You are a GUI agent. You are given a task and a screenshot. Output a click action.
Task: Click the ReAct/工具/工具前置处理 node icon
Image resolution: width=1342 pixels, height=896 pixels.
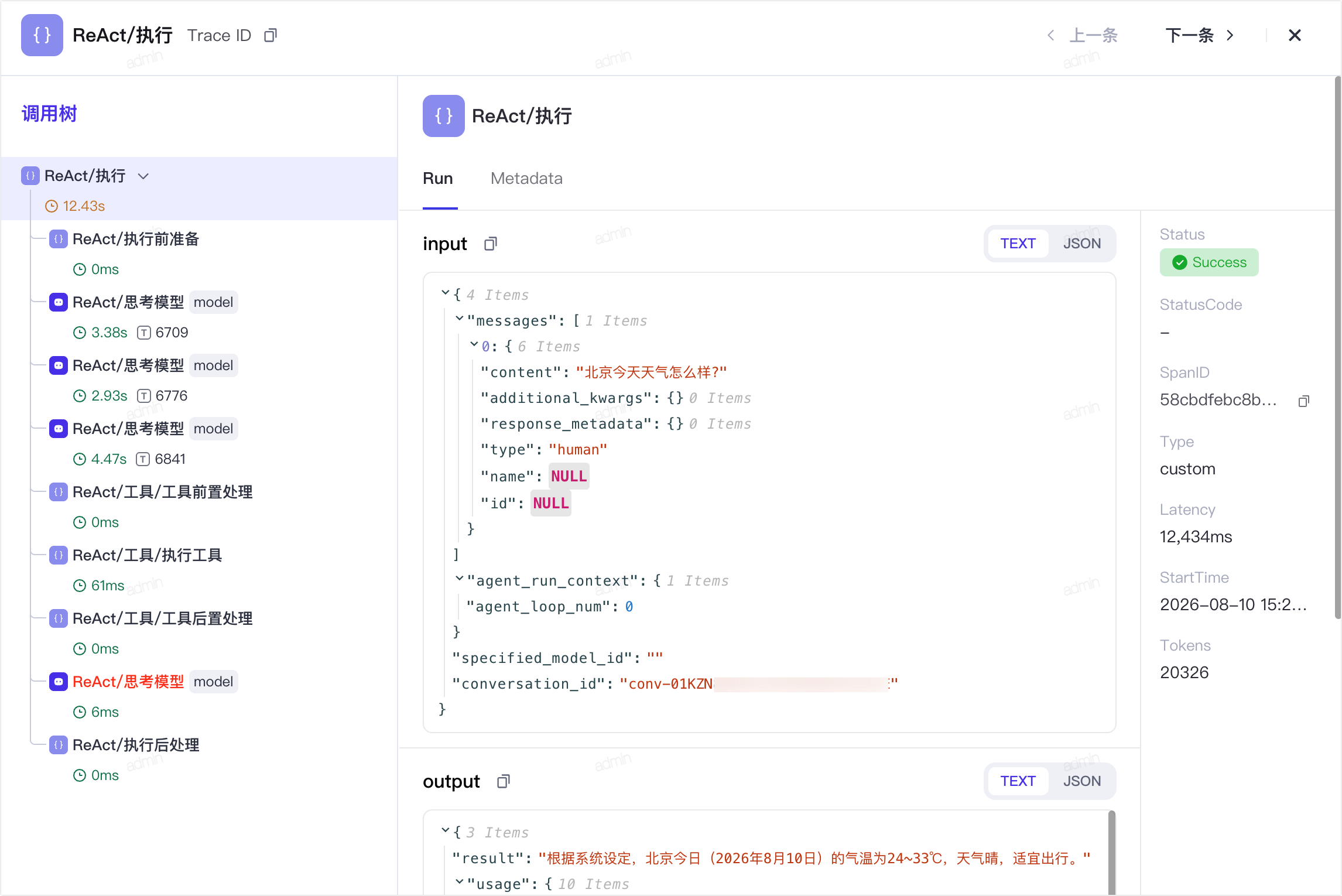pyautogui.click(x=59, y=492)
